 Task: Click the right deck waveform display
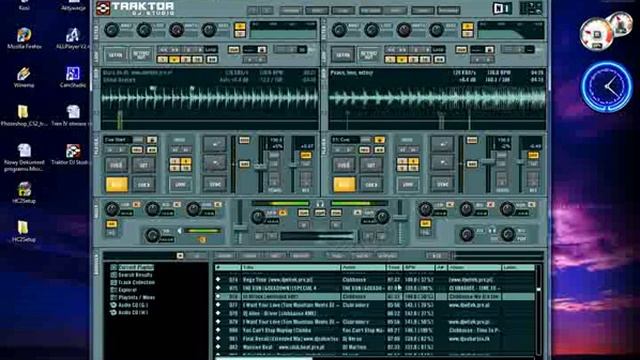pos(437,98)
